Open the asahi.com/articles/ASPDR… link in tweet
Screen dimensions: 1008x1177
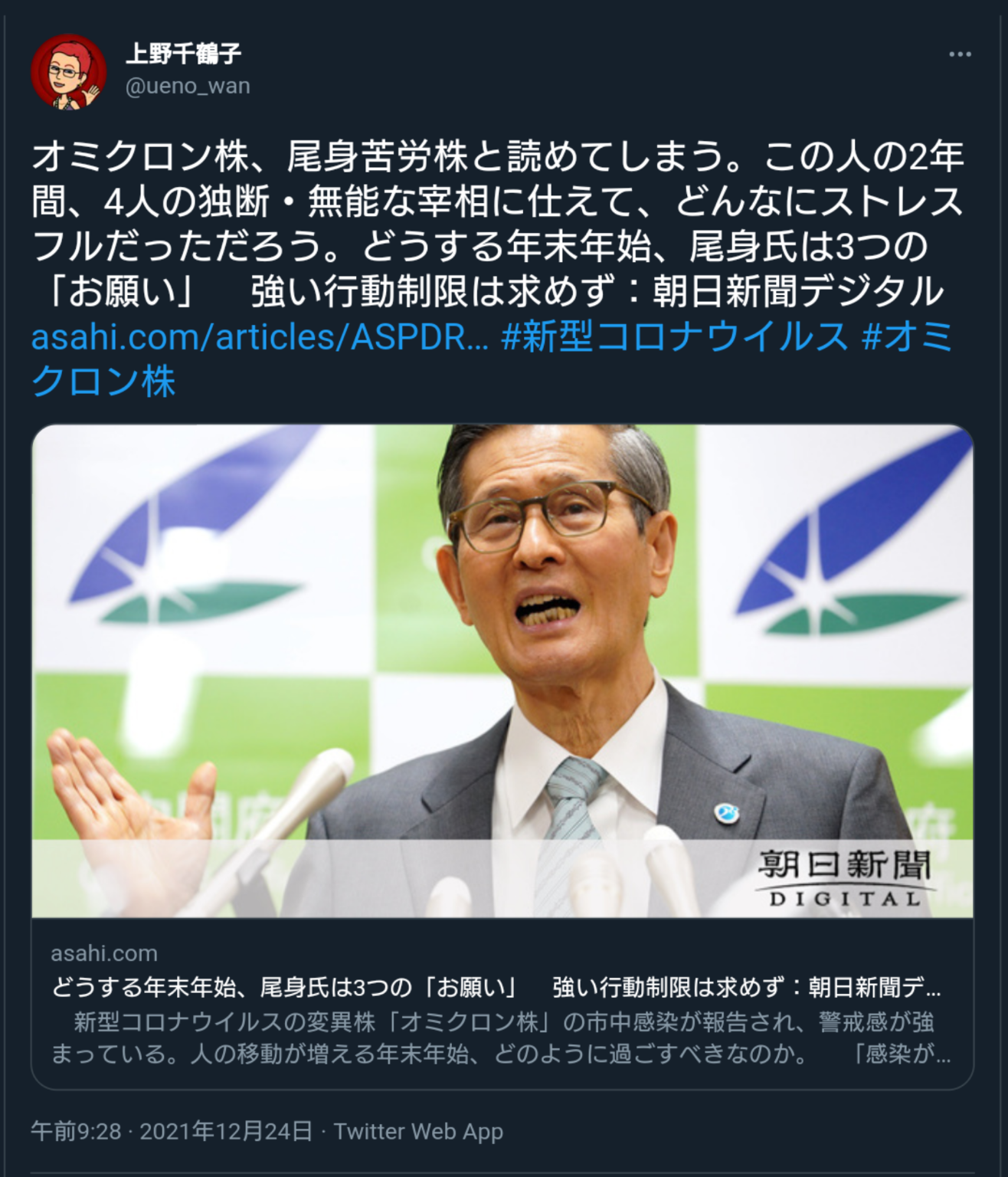(x=260, y=336)
